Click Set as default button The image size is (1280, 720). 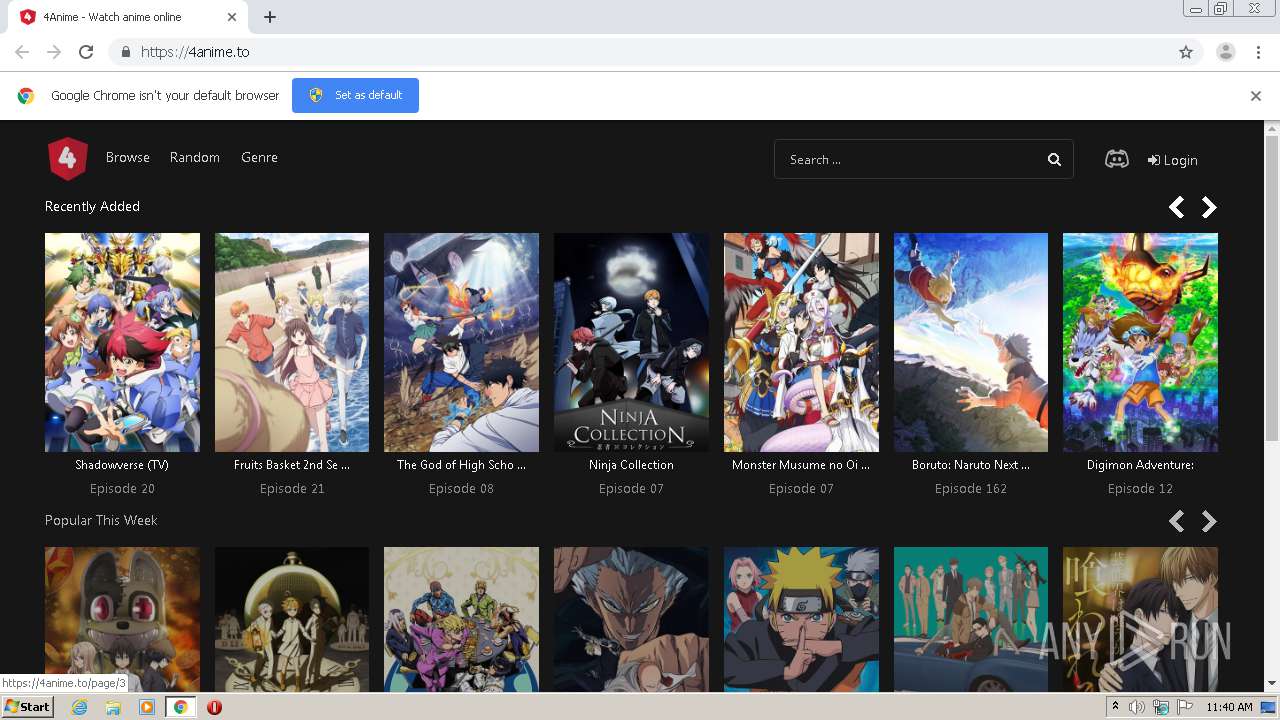pos(355,96)
